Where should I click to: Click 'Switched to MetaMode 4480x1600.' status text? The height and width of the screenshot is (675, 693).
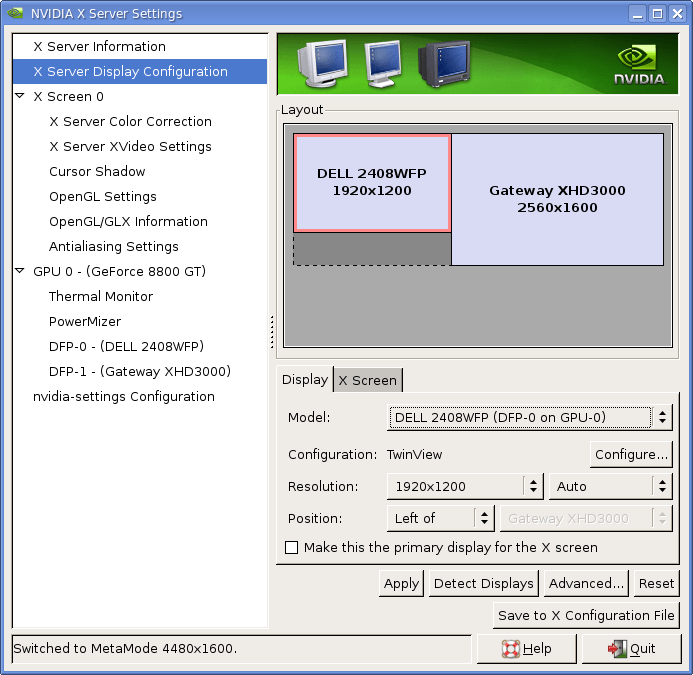[x=125, y=648]
